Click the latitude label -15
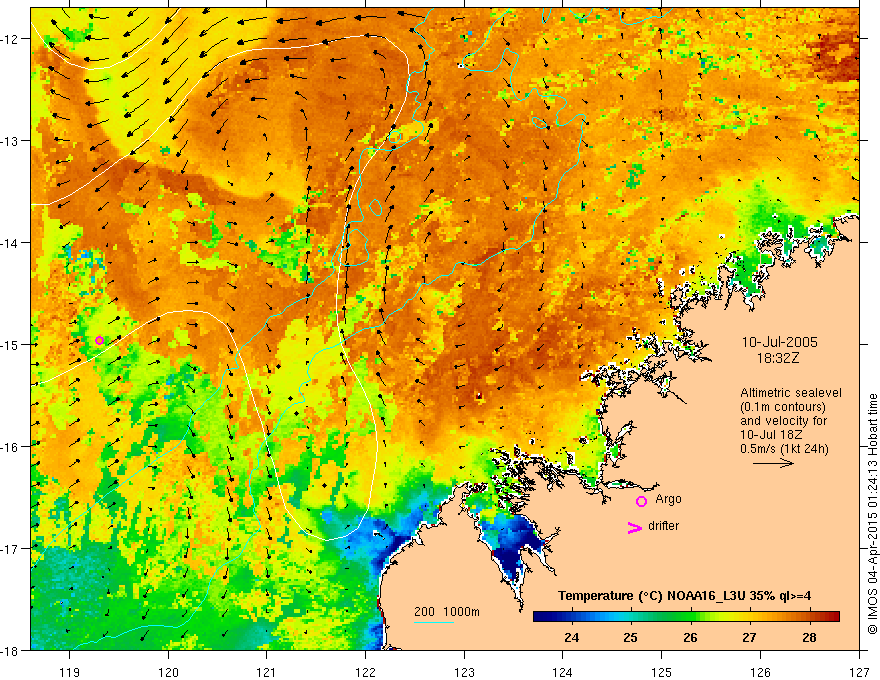This screenshot has width=880, height=680. coord(10,344)
